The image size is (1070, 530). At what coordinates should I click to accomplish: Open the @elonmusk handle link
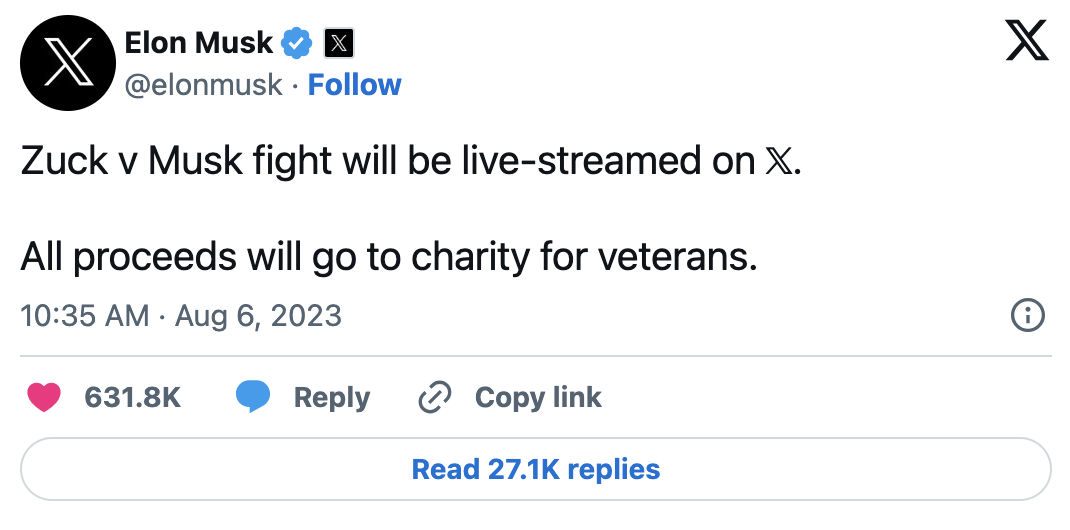click(203, 85)
